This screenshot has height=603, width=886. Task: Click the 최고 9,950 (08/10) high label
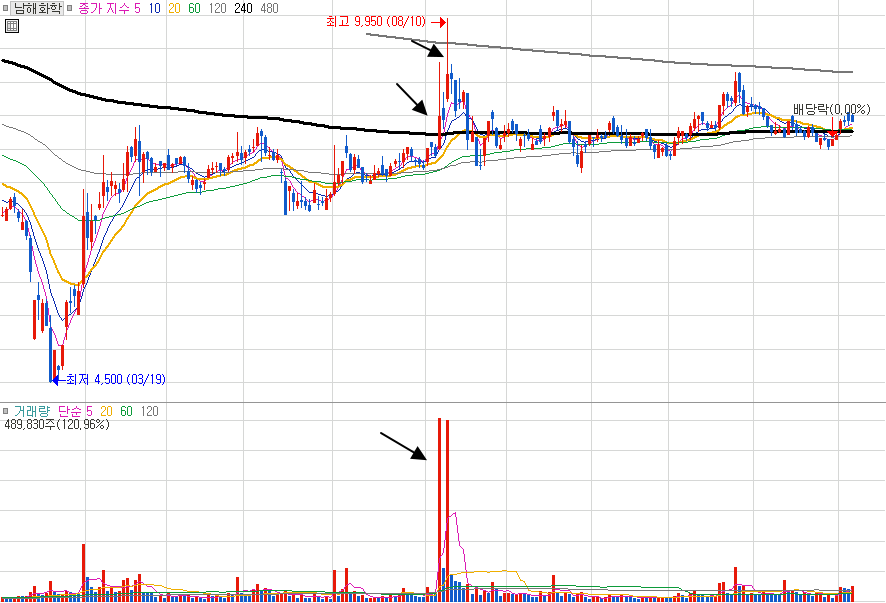(376, 21)
